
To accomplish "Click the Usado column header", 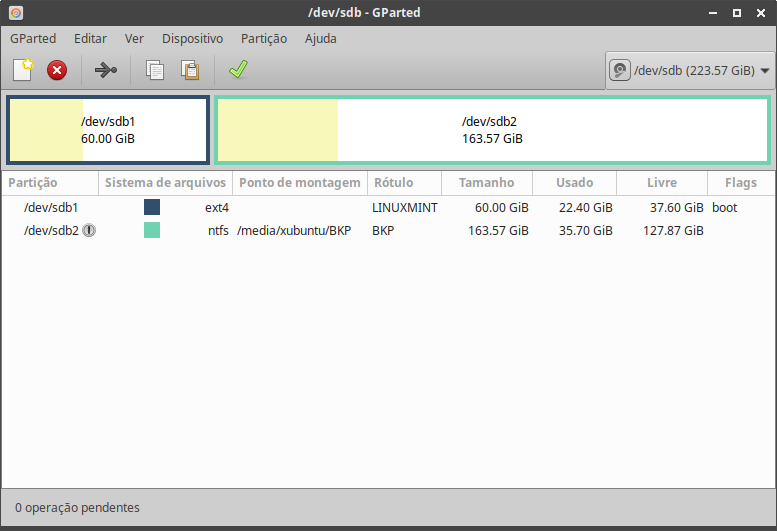I will tap(574, 183).
